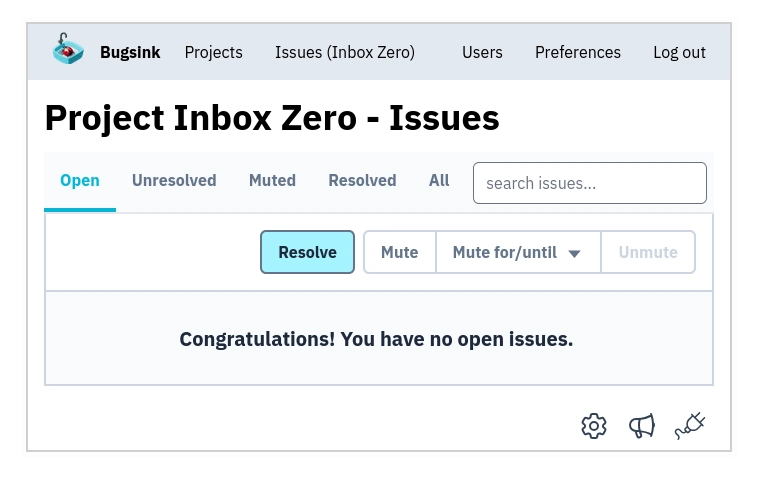Screen dimensions: 761x479
Task: Open Issues (Inbox Zero) nav link
Action: pyautogui.click(x=345, y=52)
